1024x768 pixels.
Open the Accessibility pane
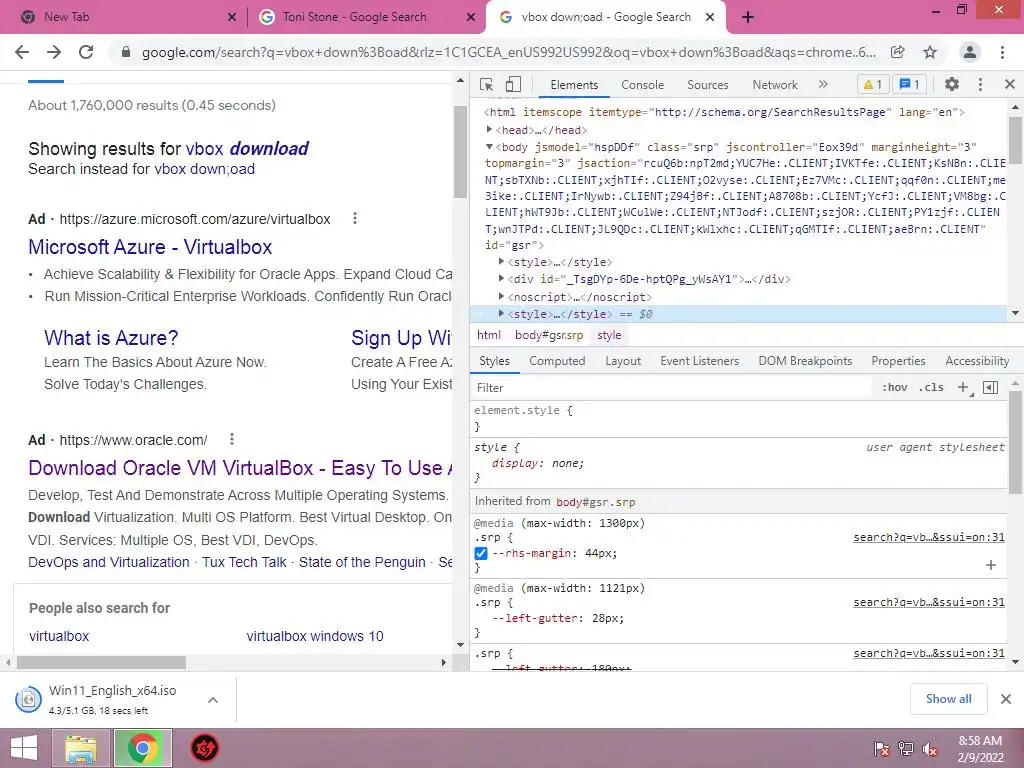click(977, 360)
